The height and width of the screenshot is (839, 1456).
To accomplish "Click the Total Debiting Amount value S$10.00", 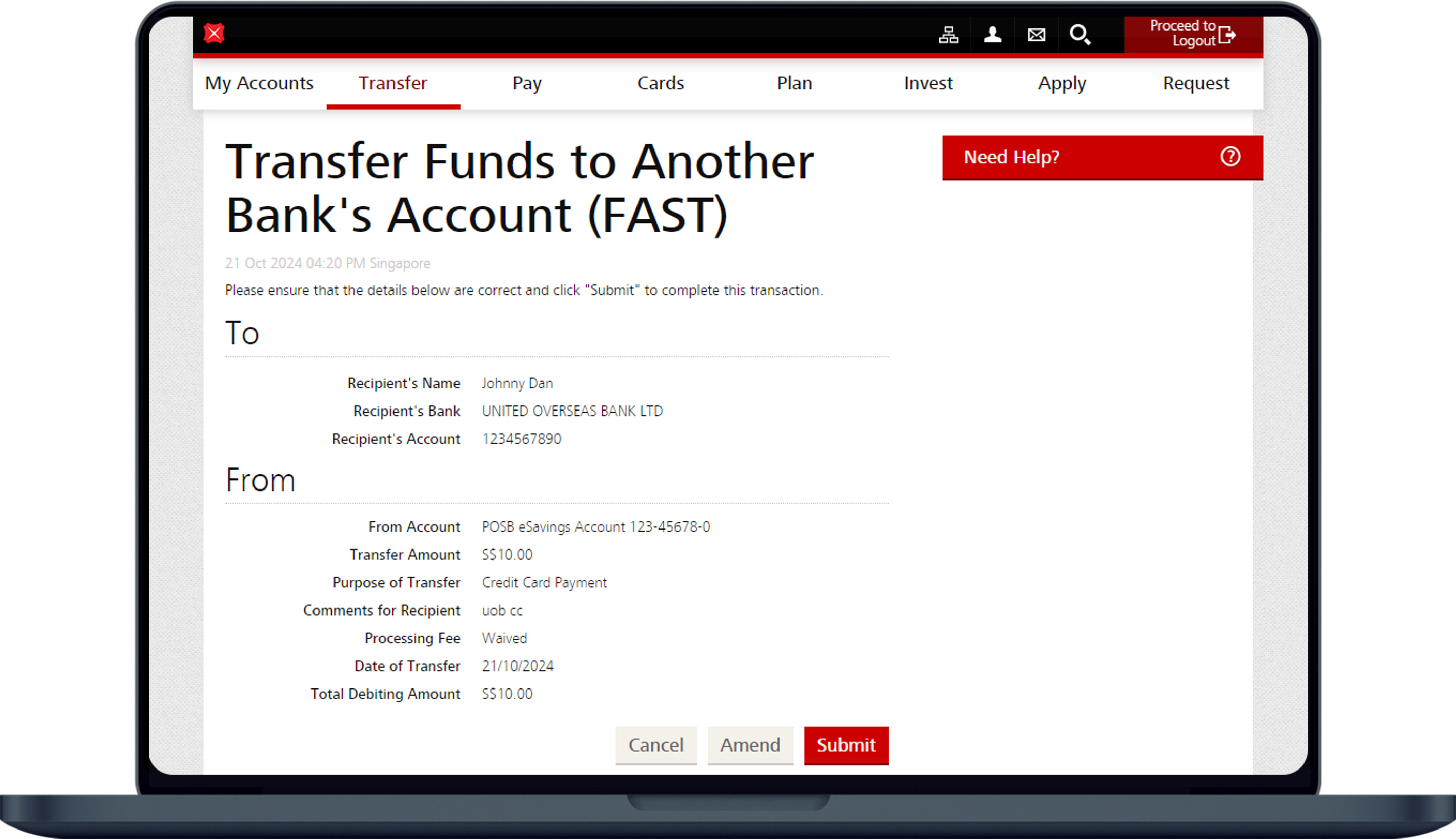I will point(507,694).
